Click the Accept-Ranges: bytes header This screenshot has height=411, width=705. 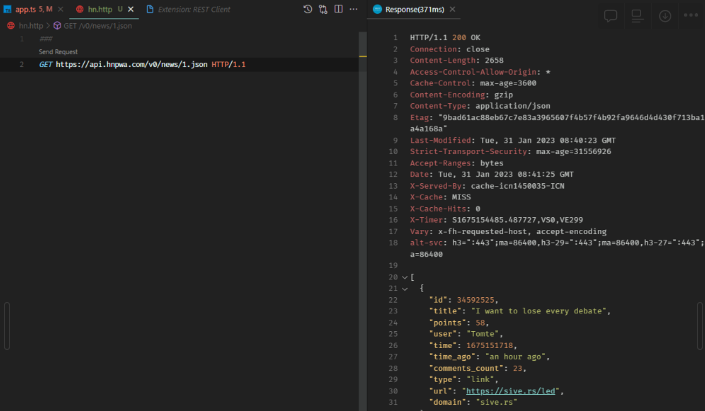(x=456, y=163)
